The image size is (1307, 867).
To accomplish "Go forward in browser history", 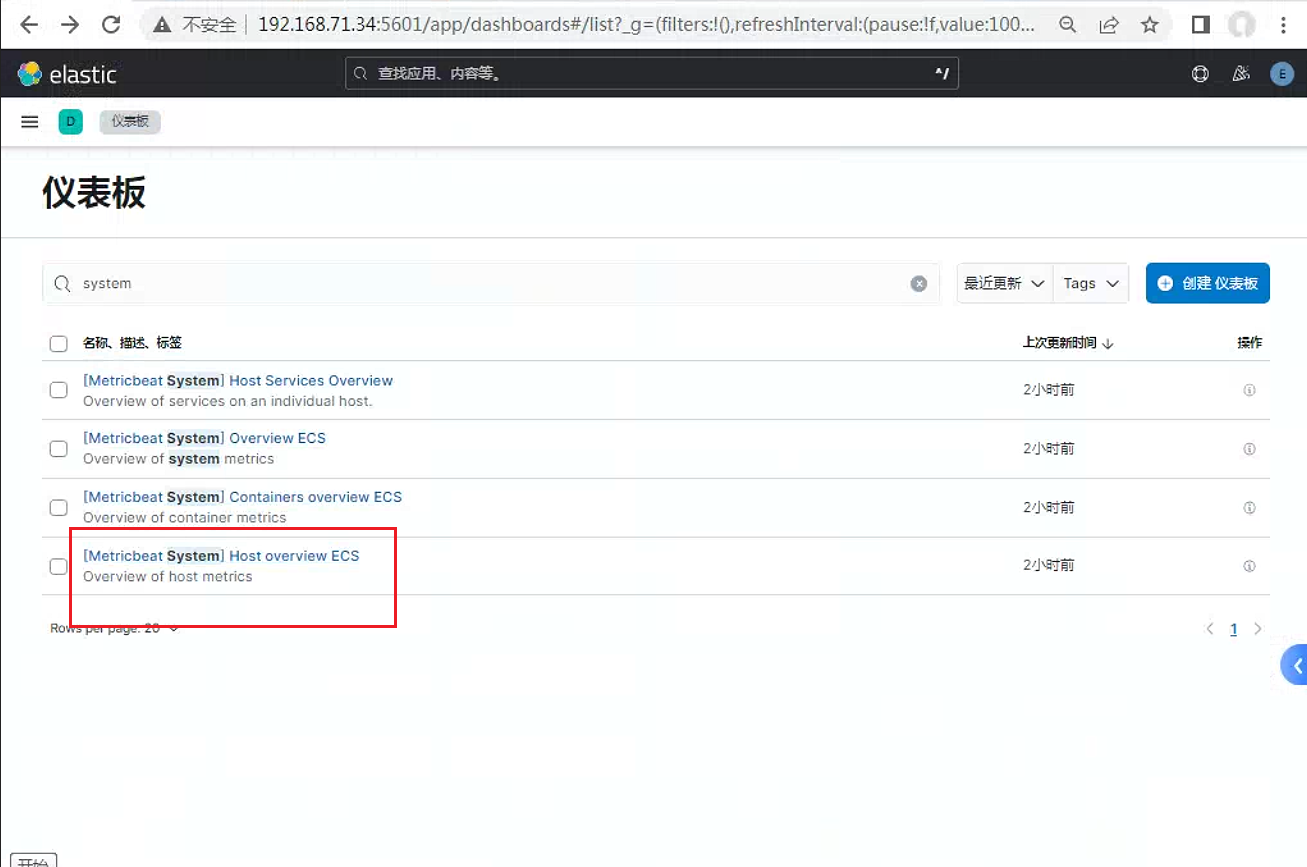I will pyautogui.click(x=70, y=25).
